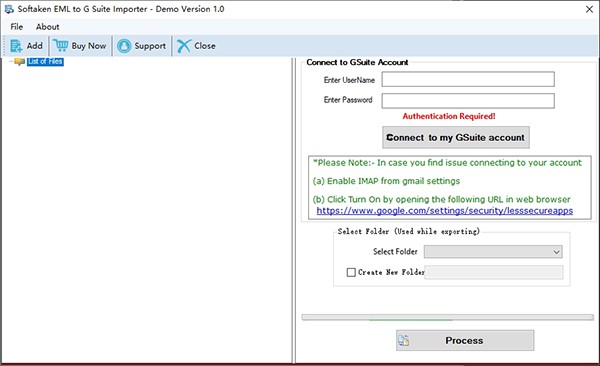This screenshot has width=600, height=366.
Task: Focus the Enter UserName input field
Action: pyautogui.click(x=468, y=79)
